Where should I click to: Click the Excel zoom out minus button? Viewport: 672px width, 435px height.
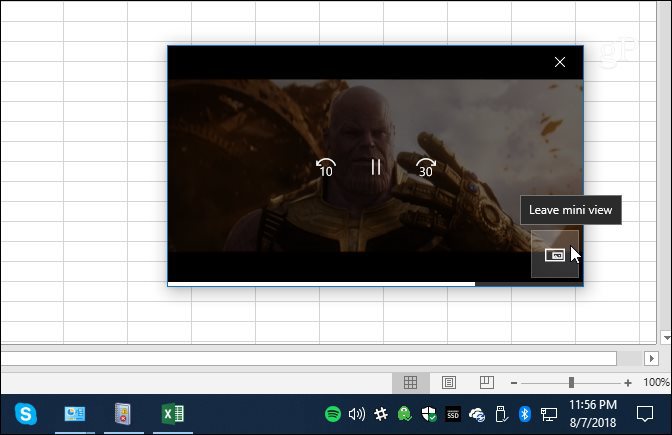[x=514, y=383]
